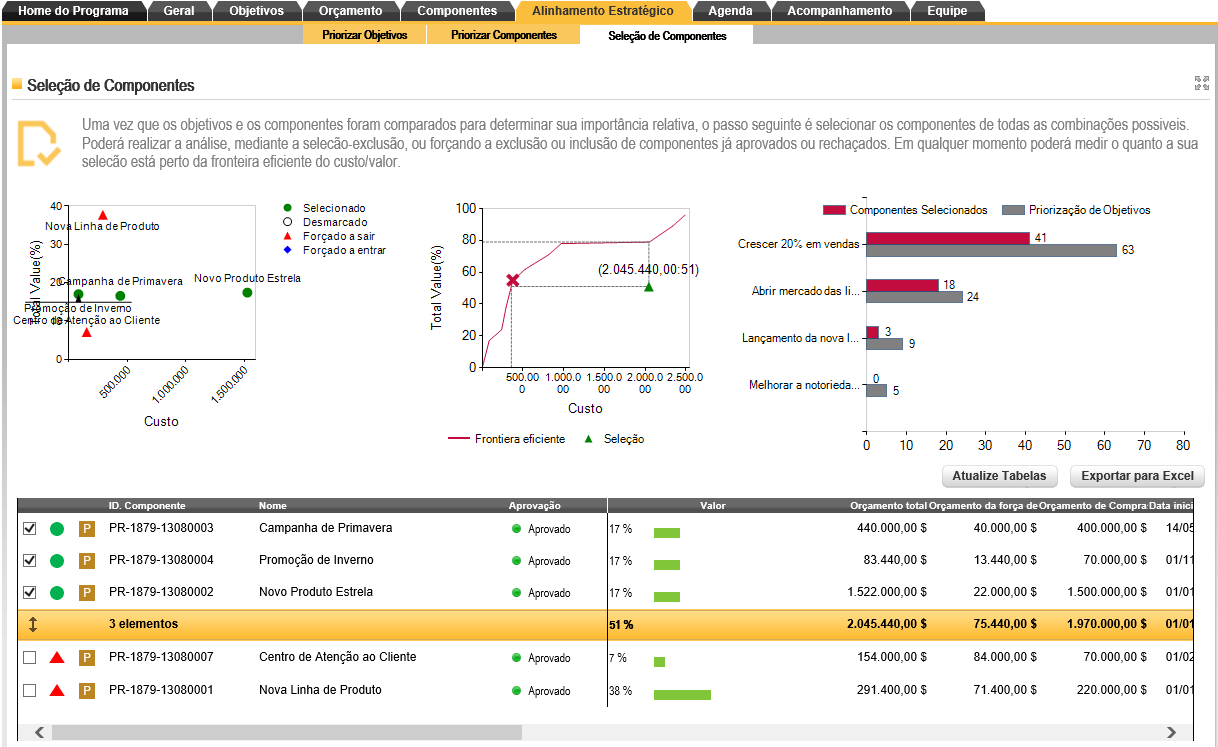The height and width of the screenshot is (747, 1218).
Task: Click the Atualize Tabelas button
Action: (999, 476)
